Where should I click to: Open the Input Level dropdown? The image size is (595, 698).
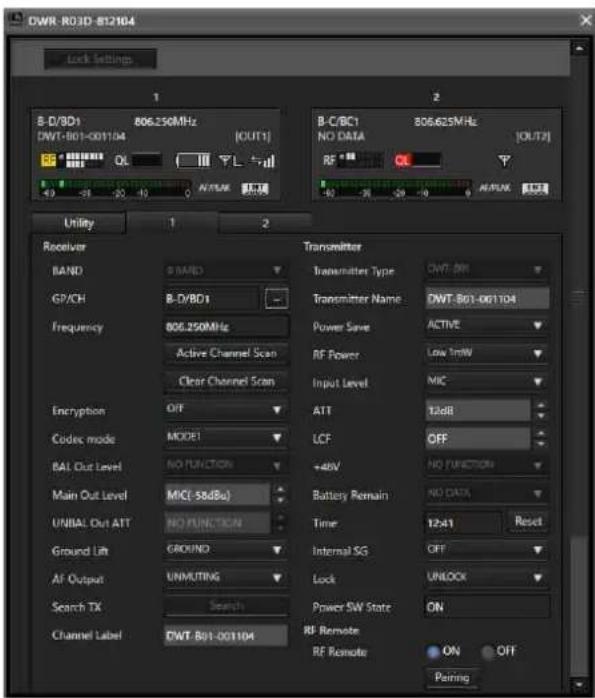click(x=486, y=381)
